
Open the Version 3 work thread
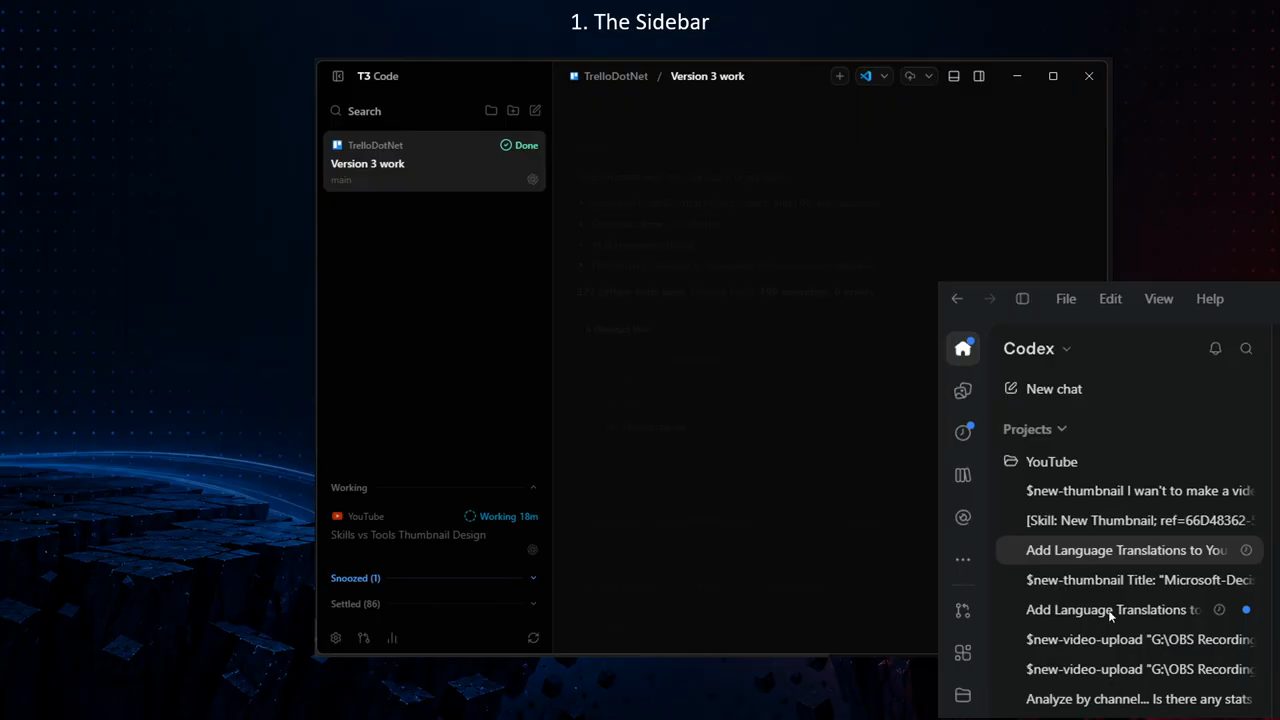[434, 162]
